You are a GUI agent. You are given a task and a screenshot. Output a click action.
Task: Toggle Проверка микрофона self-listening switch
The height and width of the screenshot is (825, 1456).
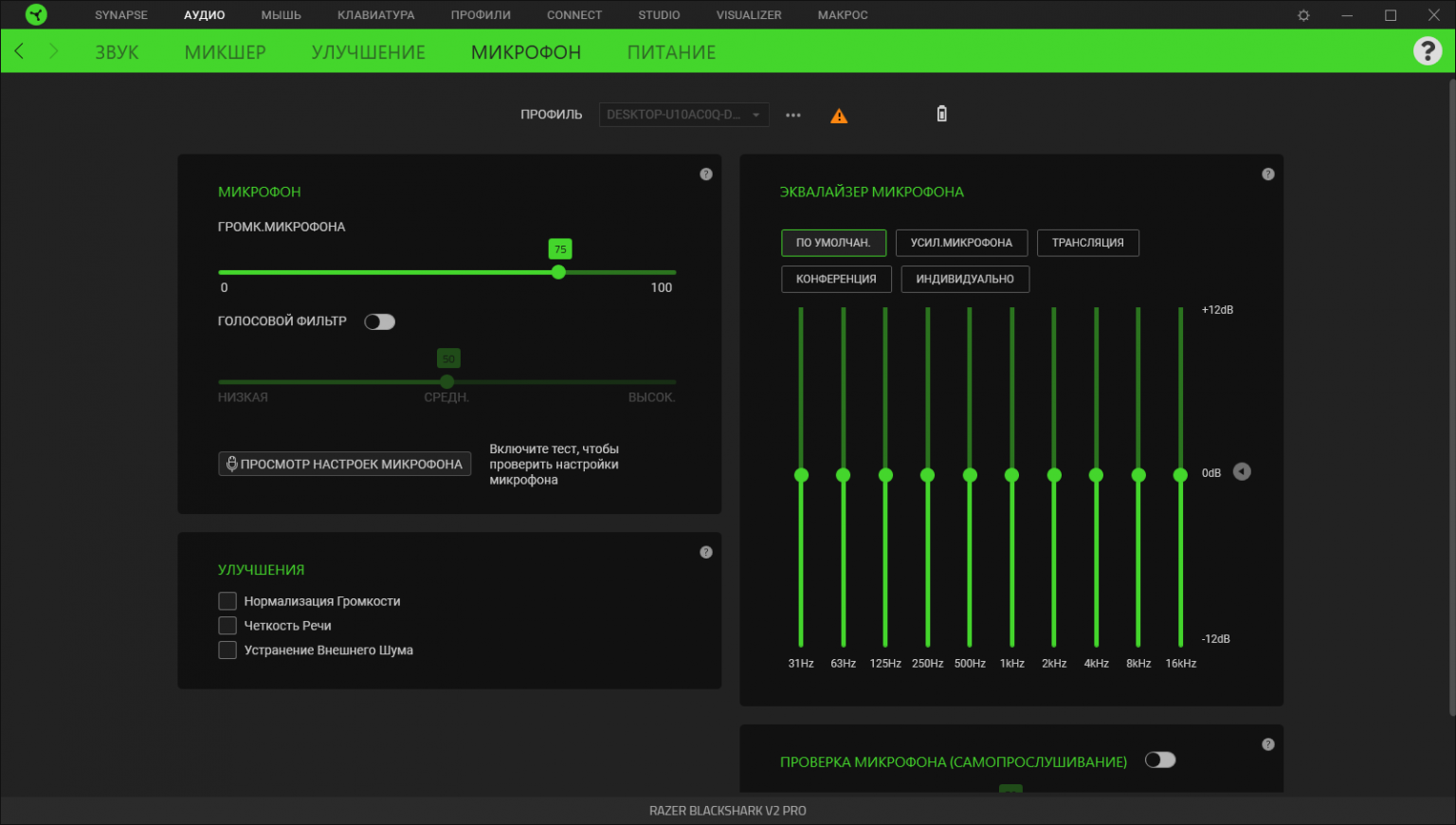[x=1160, y=760]
